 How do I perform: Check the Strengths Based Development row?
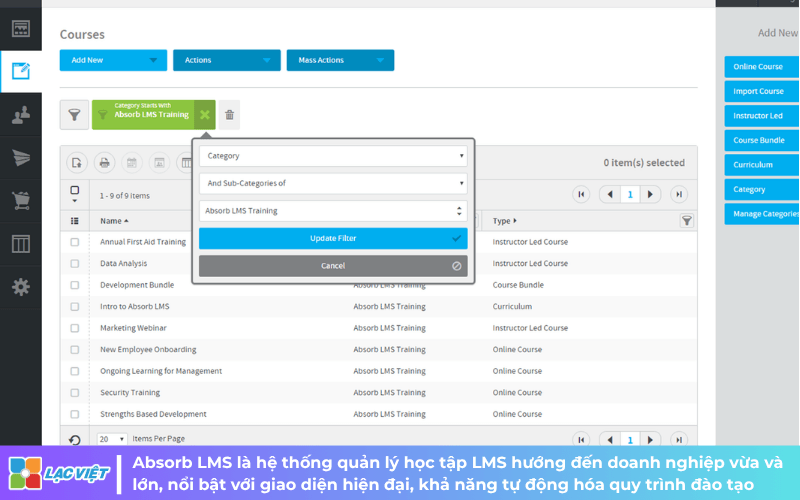74,414
